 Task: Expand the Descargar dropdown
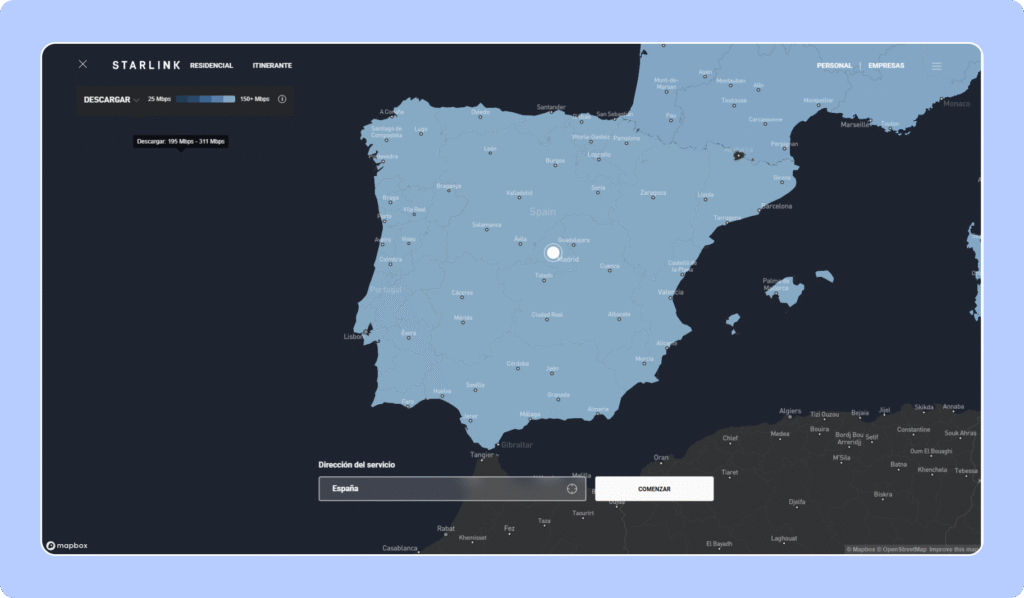(111, 99)
